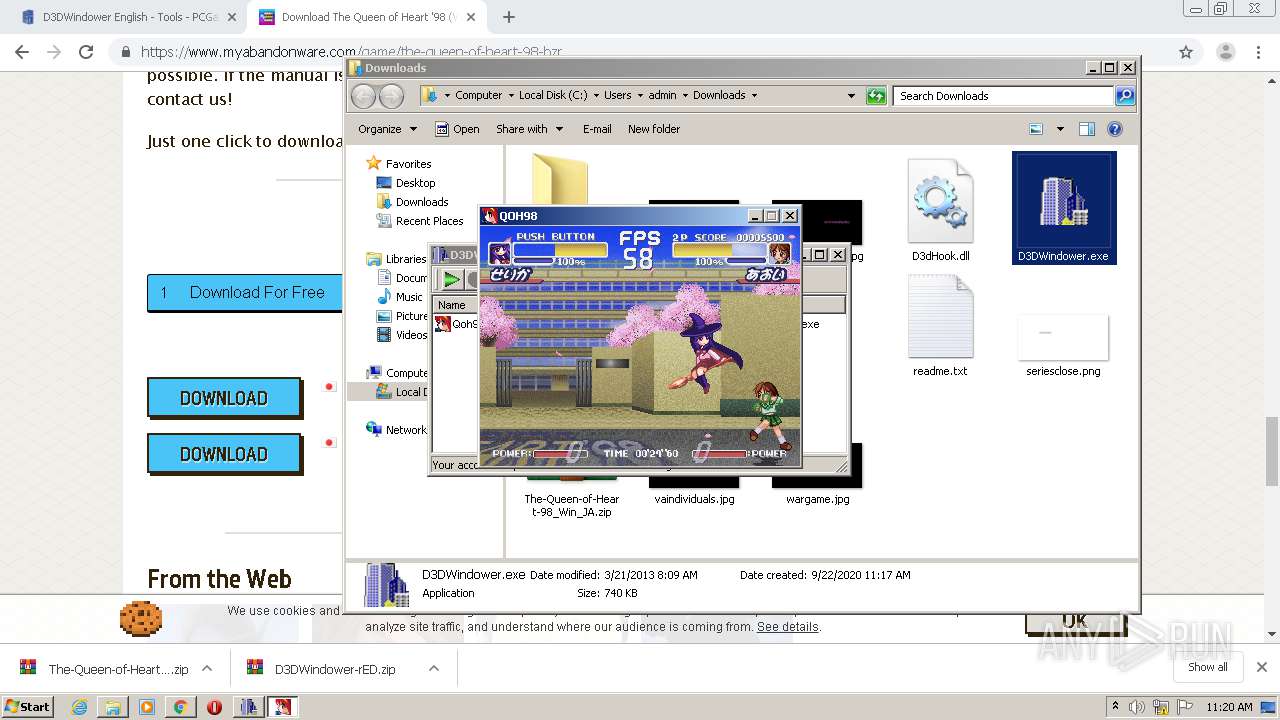Click the change view icon
Viewport: 1280px width, 720px height.
[x=1036, y=129]
